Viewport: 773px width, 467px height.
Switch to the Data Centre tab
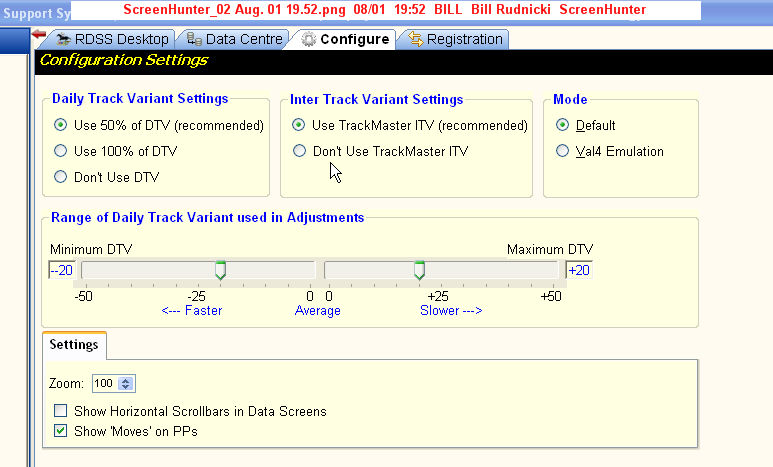tap(235, 39)
